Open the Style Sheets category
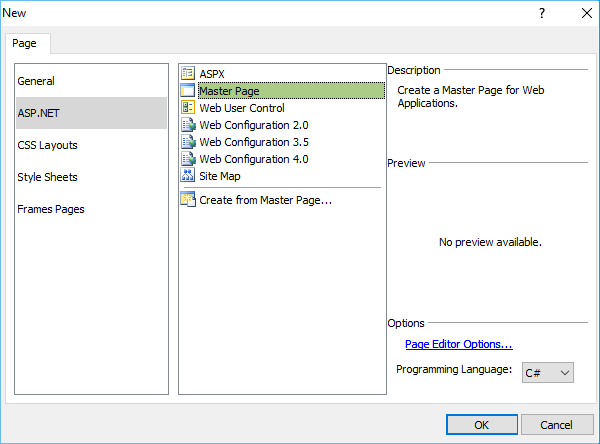The image size is (600, 444). [47, 177]
